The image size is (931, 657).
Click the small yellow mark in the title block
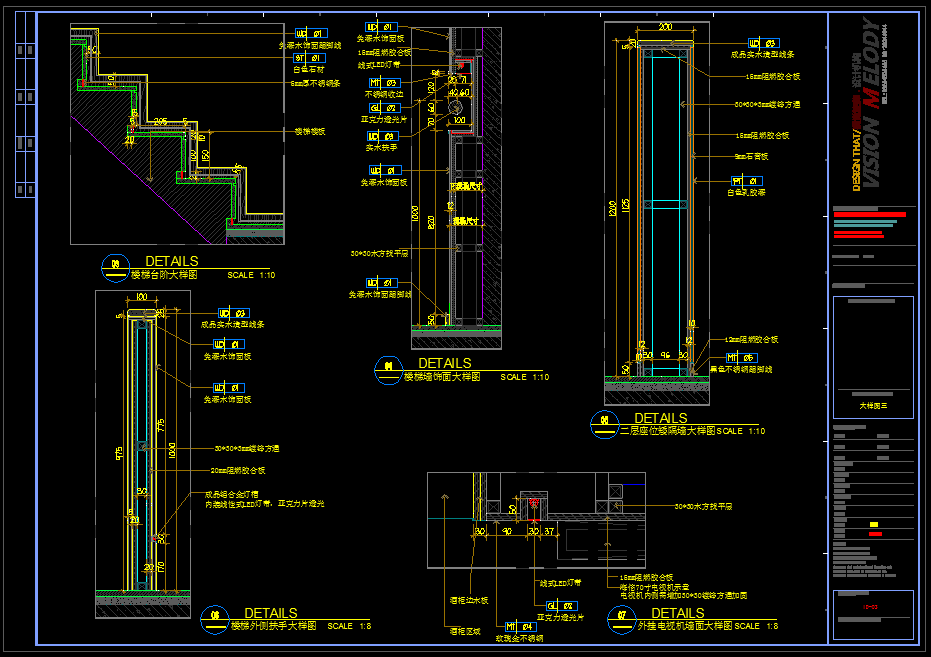tap(875, 524)
